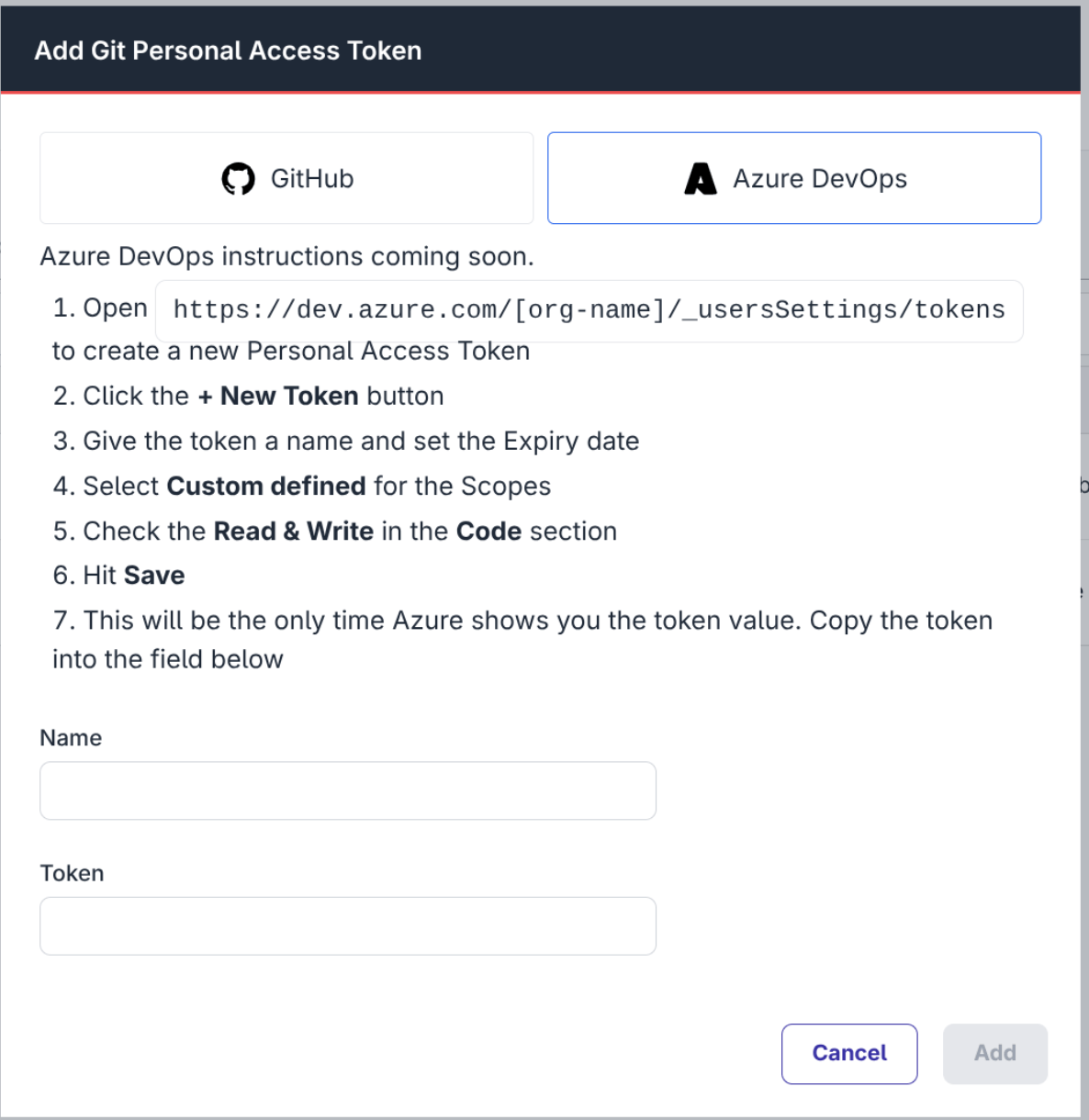
Task: Click the Azure DevOps "A" icon
Action: tap(699, 178)
